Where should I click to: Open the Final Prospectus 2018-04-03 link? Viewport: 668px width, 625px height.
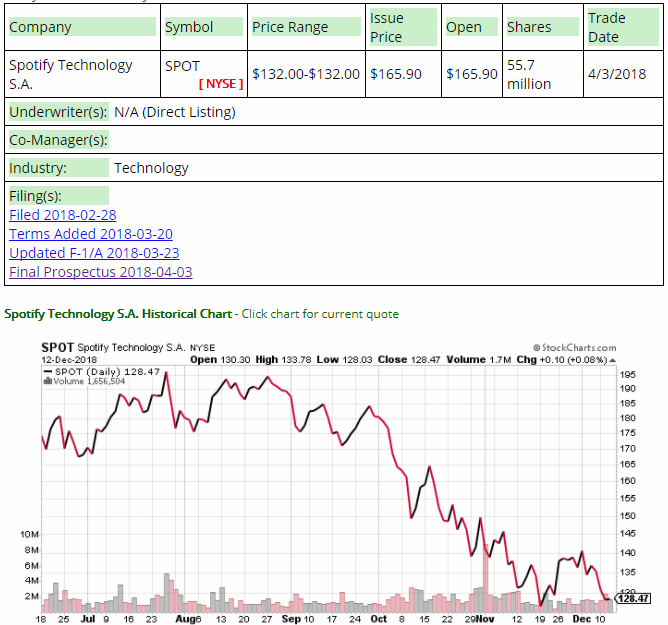(x=101, y=272)
